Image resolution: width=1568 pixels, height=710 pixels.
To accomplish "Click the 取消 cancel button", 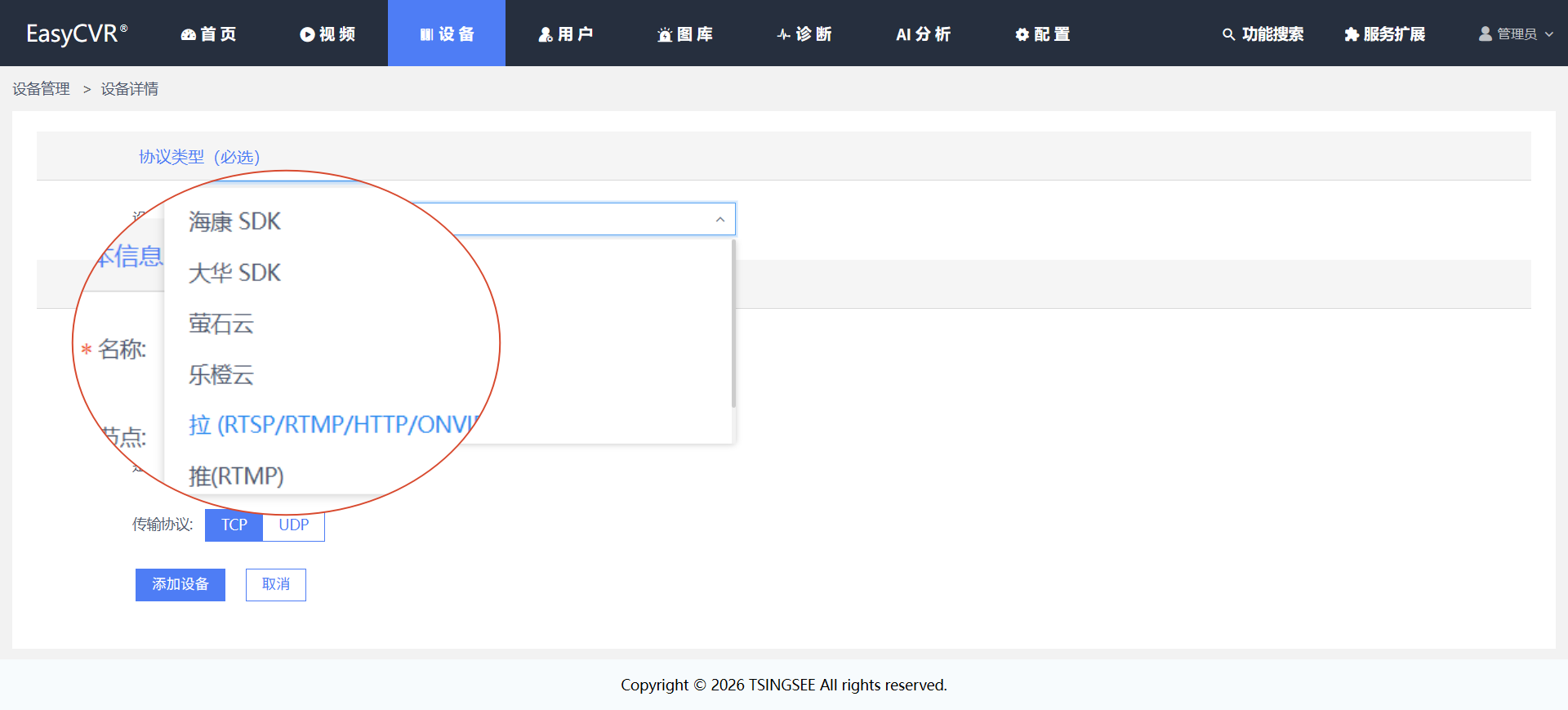I will (276, 585).
